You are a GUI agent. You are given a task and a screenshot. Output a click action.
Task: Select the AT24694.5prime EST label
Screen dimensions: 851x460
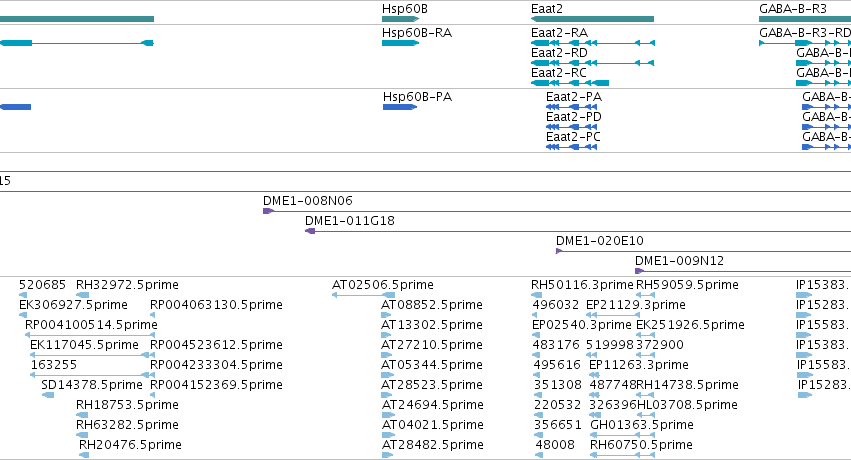[432, 405]
